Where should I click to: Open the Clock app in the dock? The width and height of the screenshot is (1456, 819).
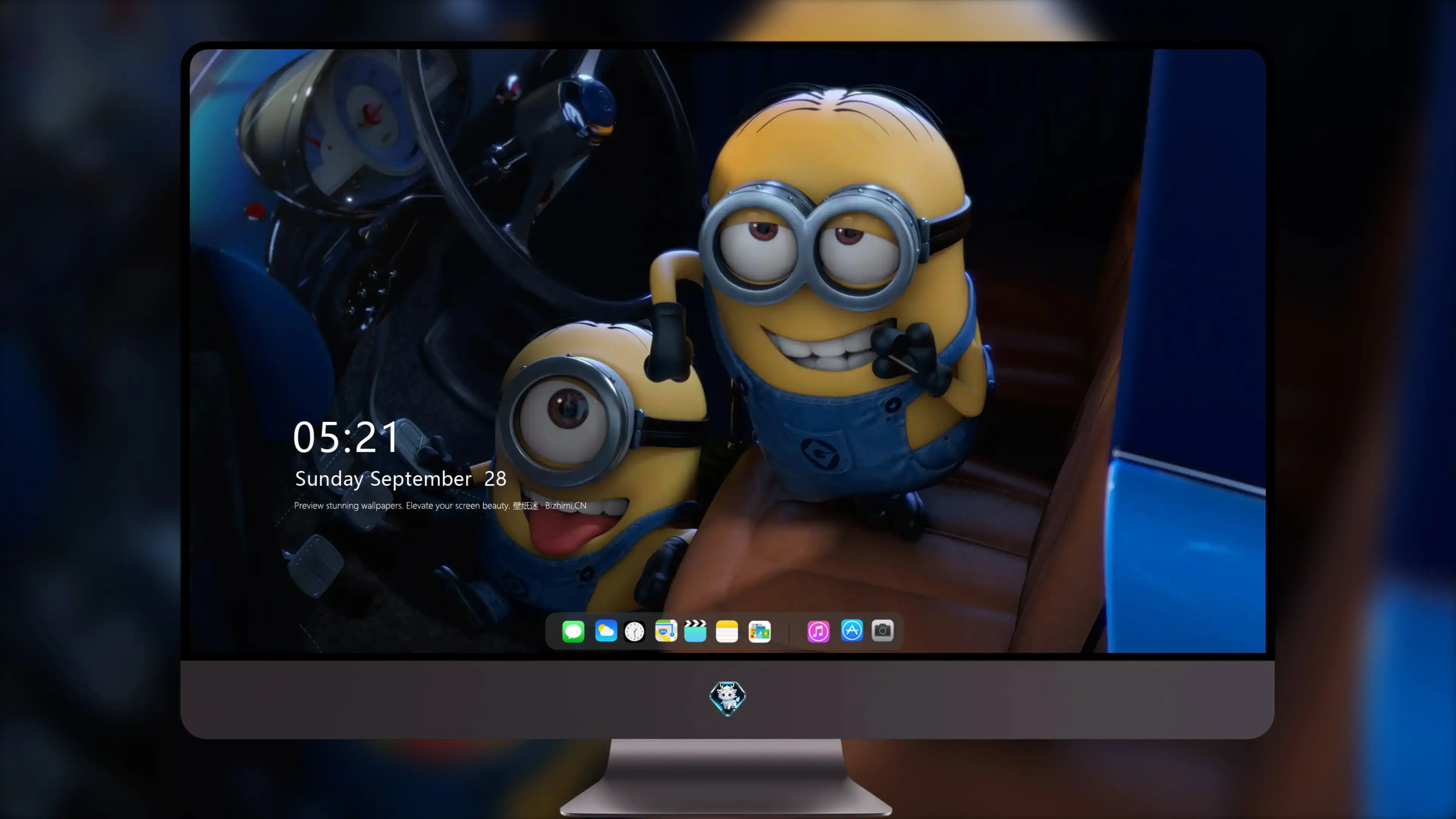click(x=634, y=631)
